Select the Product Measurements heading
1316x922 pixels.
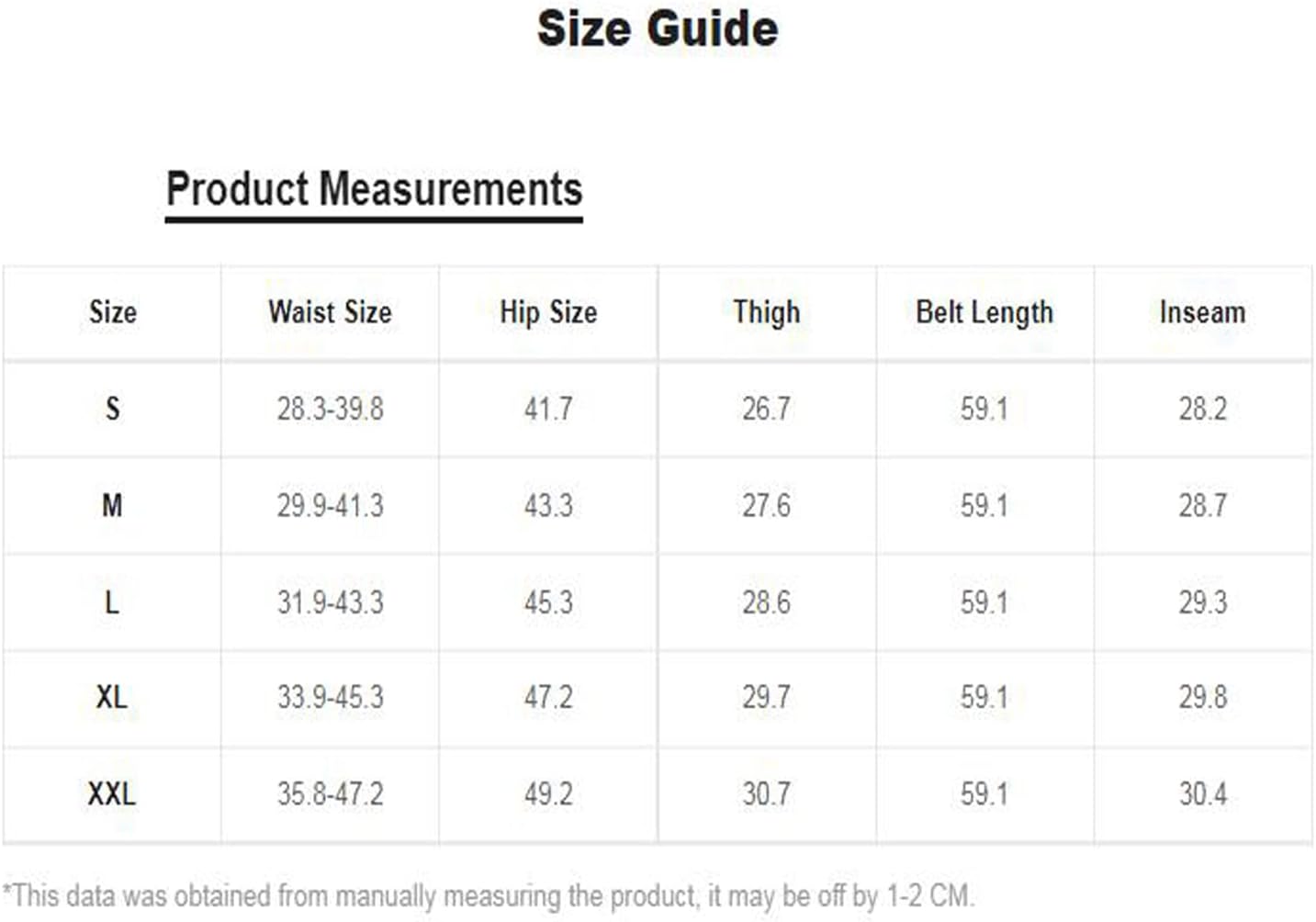[374, 189]
